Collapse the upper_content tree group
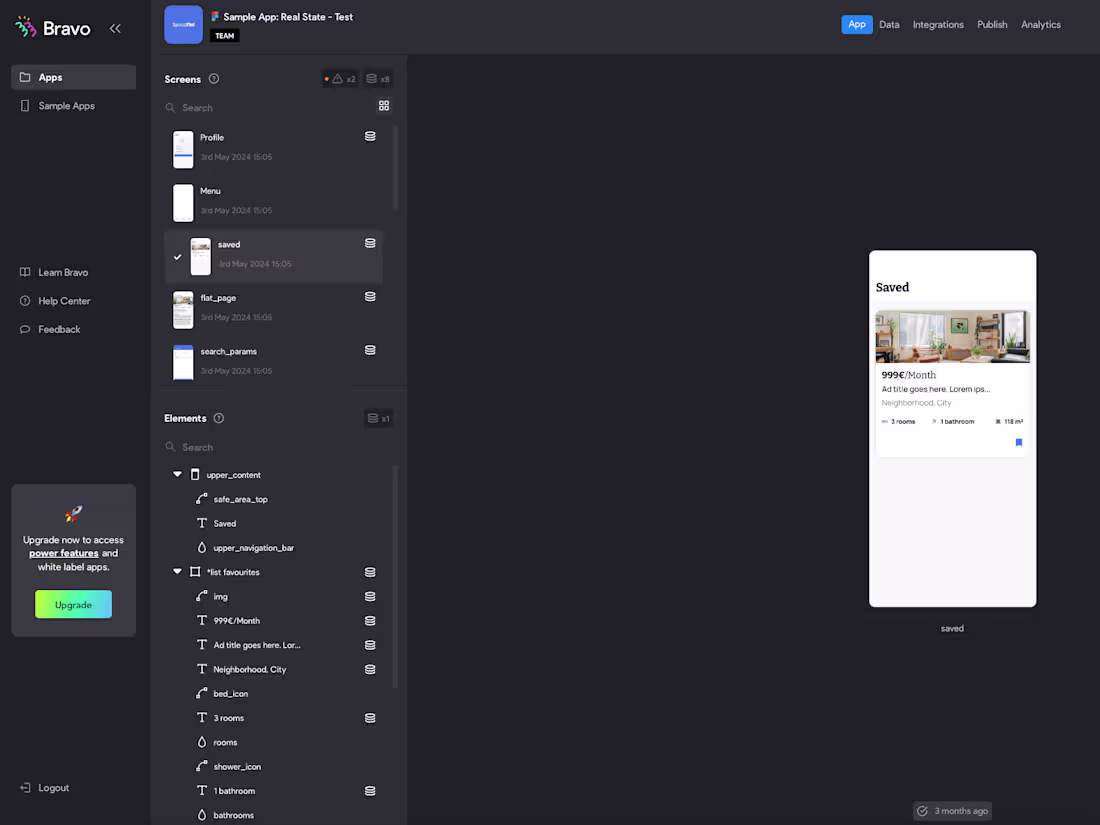The height and width of the screenshot is (825, 1100). pos(177,475)
